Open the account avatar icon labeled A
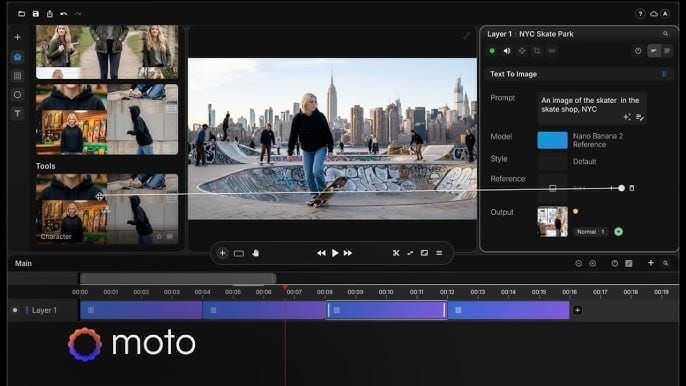686x386 pixels. (x=665, y=14)
